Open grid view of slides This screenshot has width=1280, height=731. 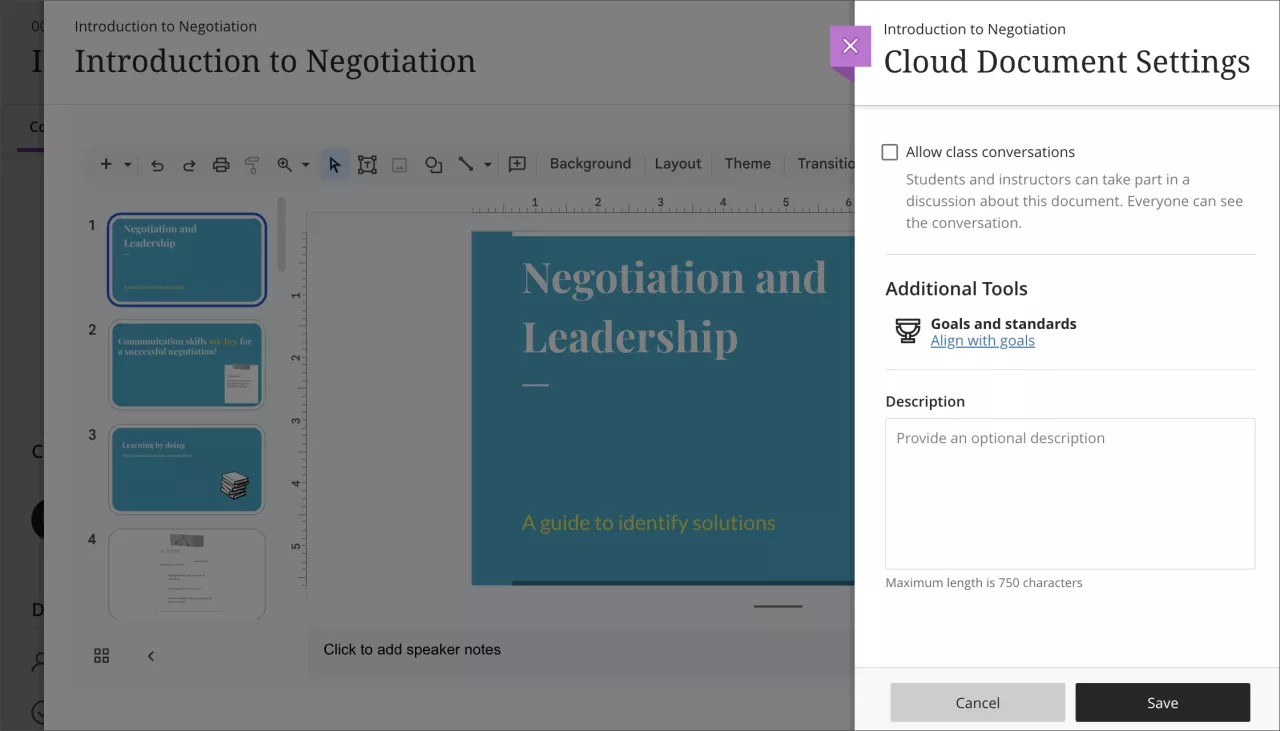[101, 655]
